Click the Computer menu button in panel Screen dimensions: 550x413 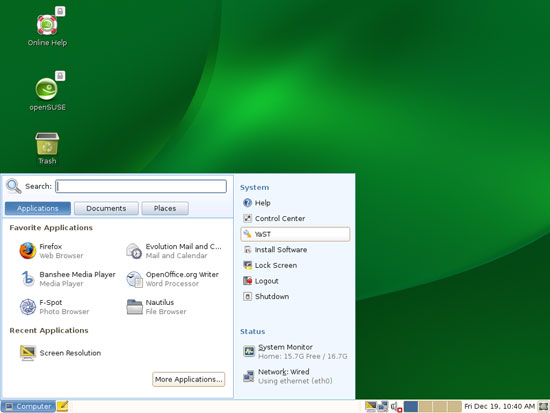coord(28,406)
